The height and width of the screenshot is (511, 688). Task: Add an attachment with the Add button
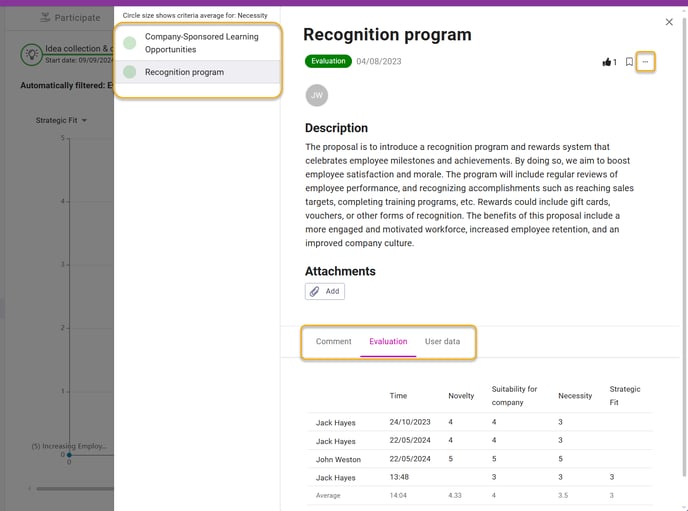325,291
